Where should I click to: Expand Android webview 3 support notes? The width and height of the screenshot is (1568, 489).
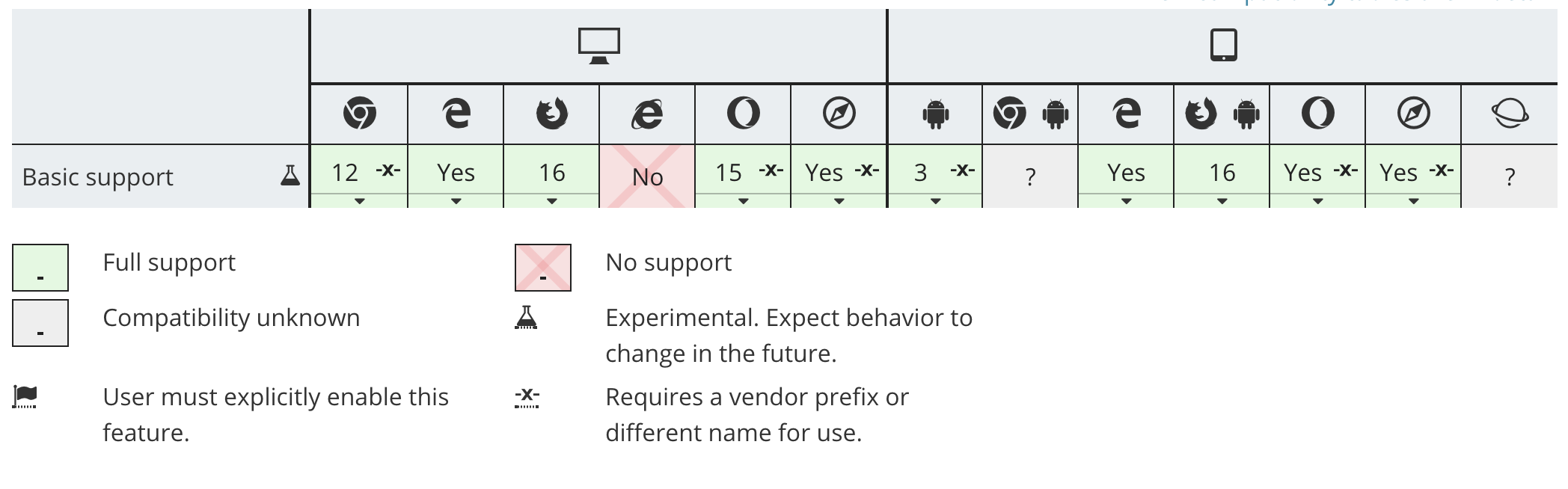pyautogui.click(x=935, y=201)
